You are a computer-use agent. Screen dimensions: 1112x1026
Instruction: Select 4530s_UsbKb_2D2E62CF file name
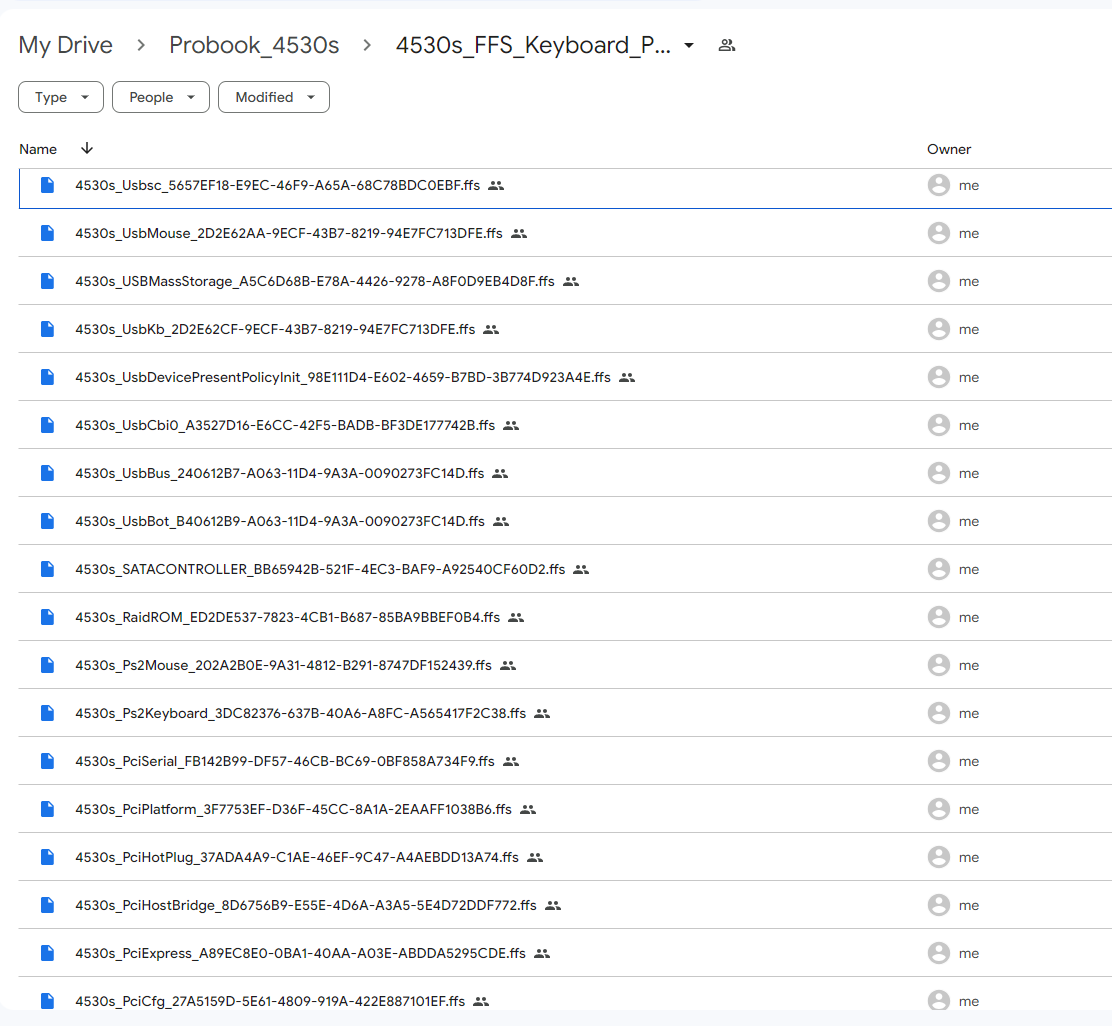(275, 329)
